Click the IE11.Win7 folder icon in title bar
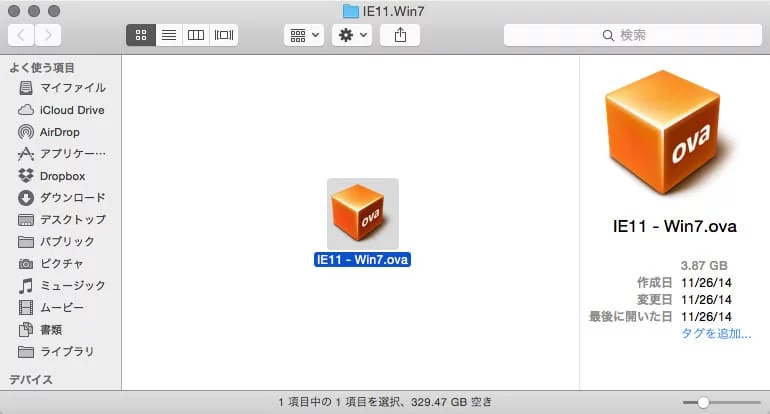Screen dimensions: 770x414 tap(350, 11)
